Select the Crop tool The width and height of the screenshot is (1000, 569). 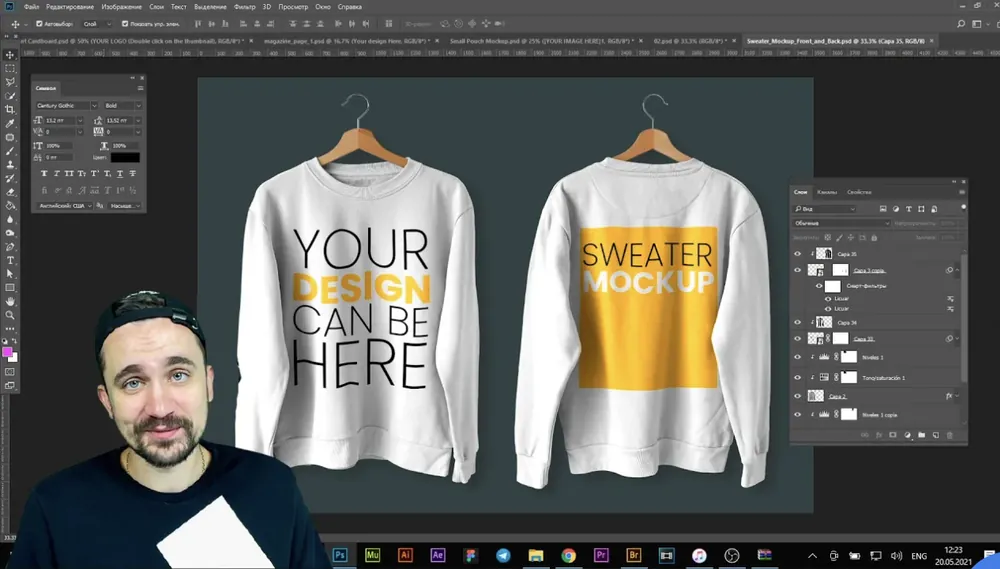point(10,110)
